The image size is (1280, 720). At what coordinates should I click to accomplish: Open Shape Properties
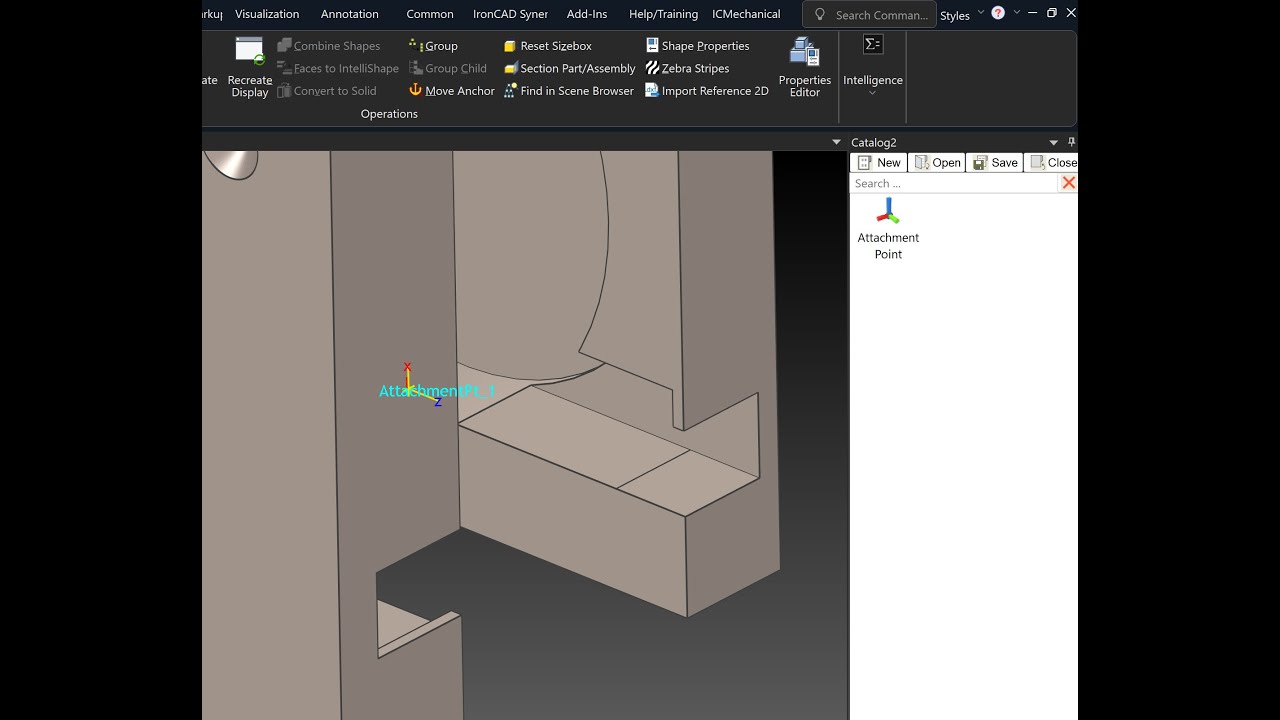[697, 46]
